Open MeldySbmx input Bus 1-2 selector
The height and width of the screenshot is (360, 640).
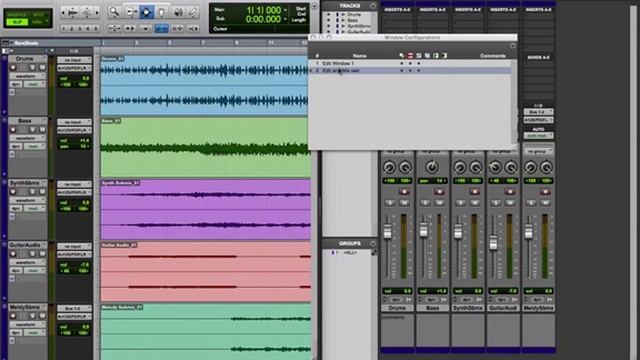point(74,308)
